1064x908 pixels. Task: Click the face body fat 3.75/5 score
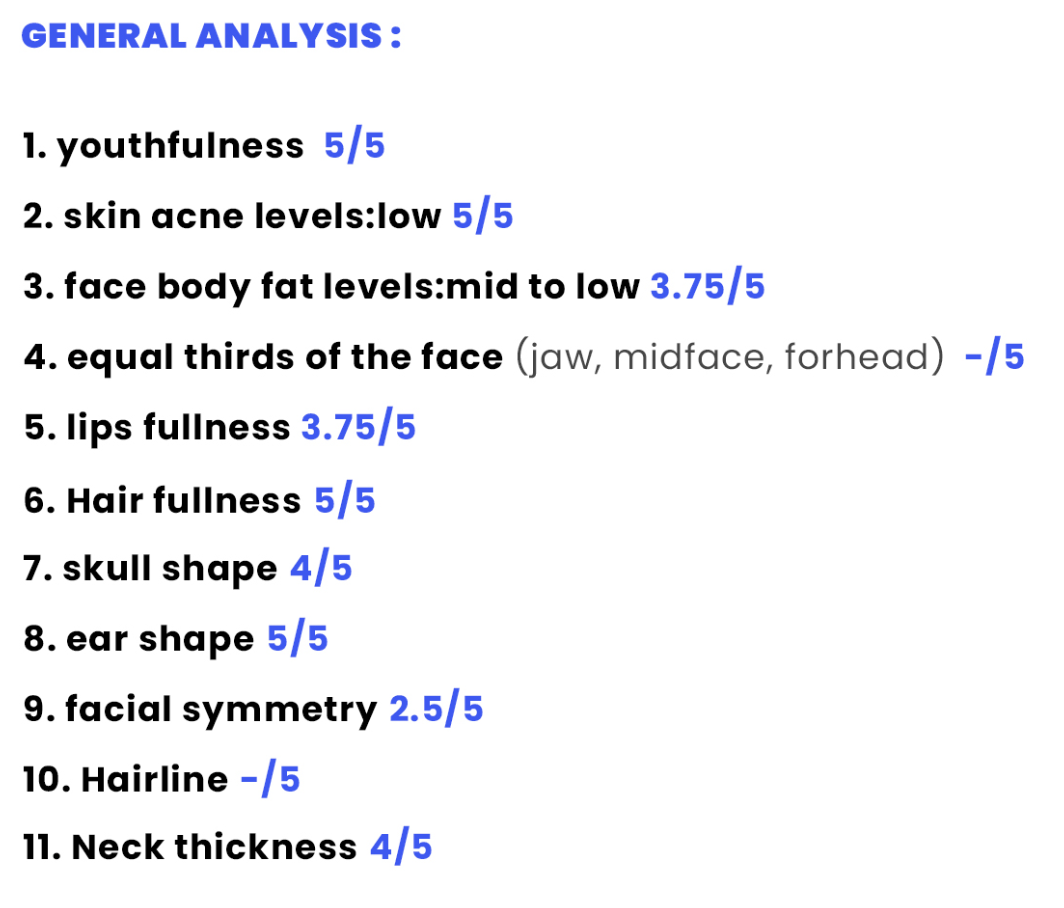click(708, 286)
